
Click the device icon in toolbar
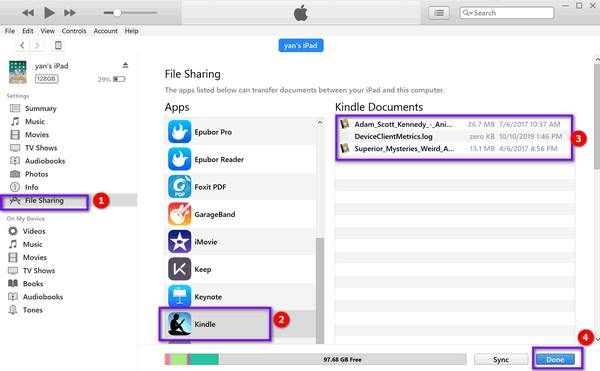(x=58, y=46)
